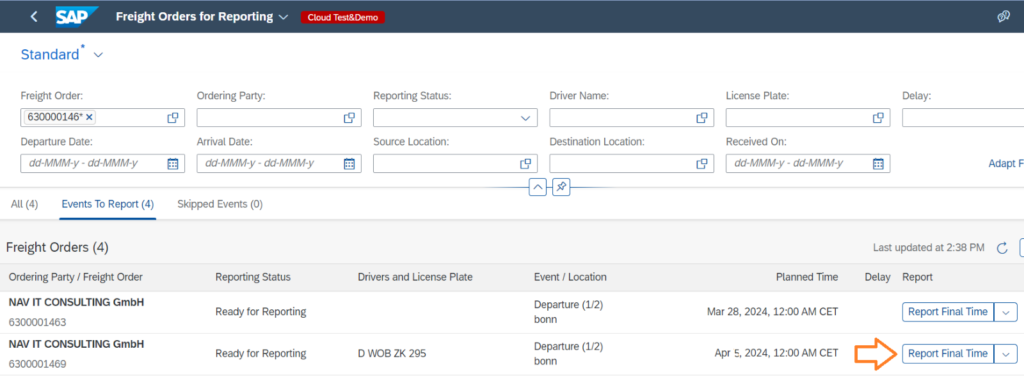Open the Departure Date calendar picker
The height and width of the screenshot is (376, 1024).
click(x=173, y=163)
